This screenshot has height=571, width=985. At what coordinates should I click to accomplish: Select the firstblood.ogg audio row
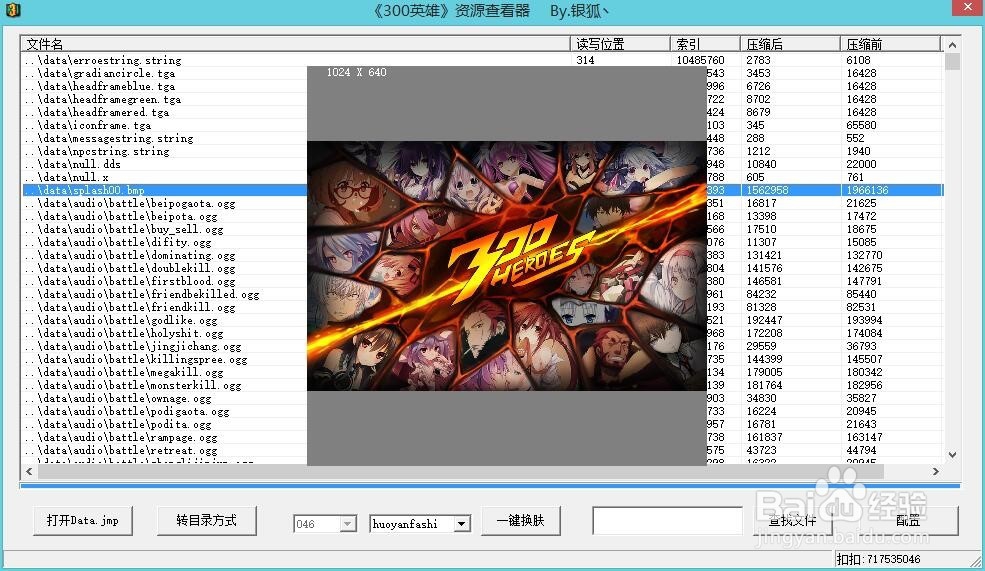(482, 281)
